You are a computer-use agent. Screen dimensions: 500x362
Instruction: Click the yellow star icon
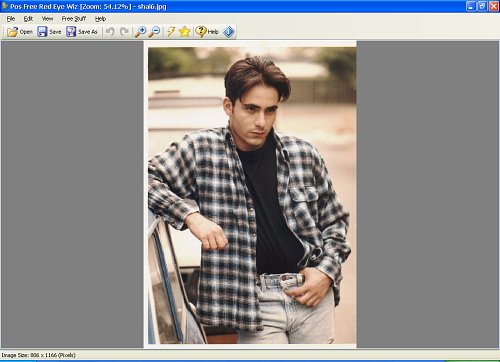click(184, 32)
